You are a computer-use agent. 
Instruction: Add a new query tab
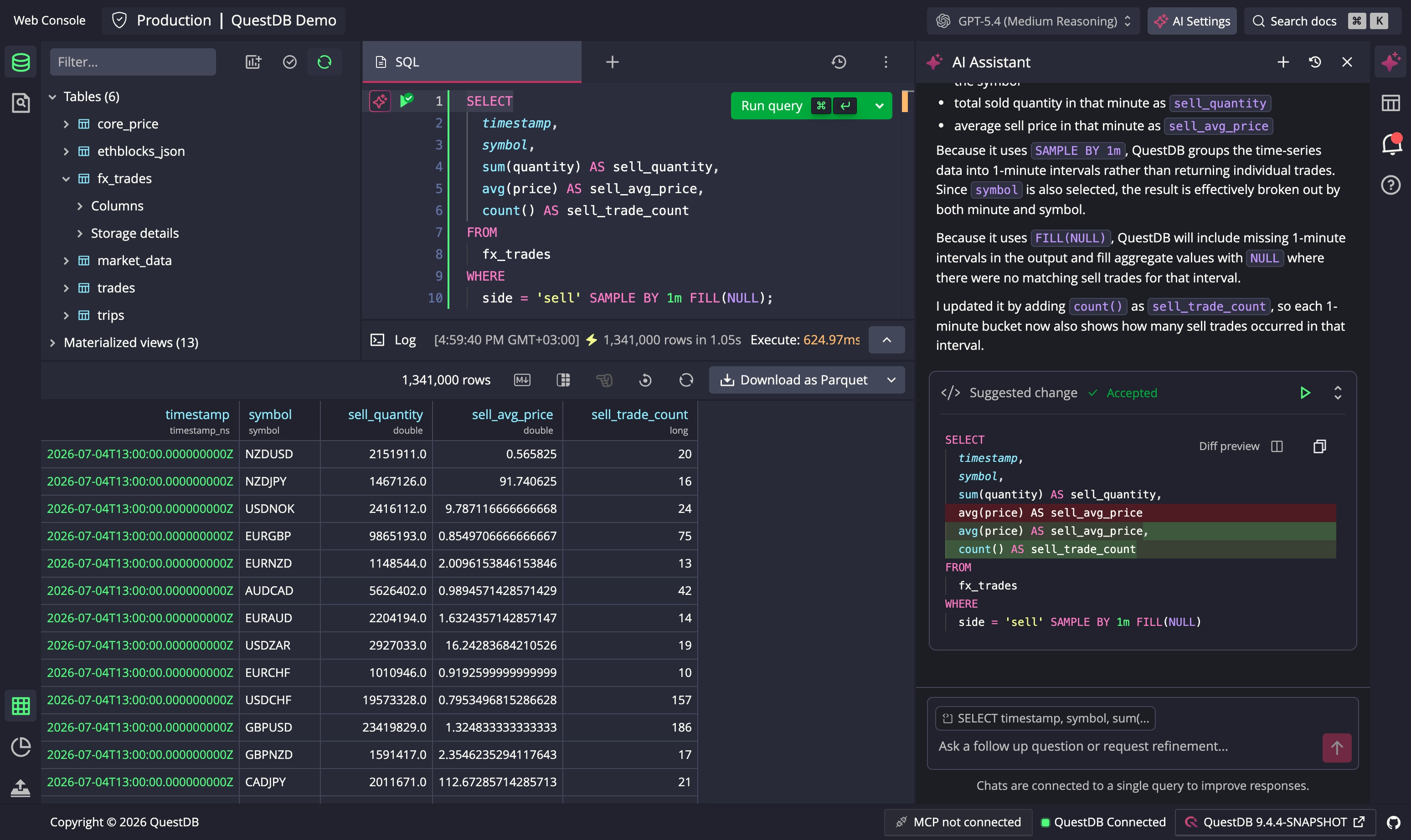pyautogui.click(x=612, y=61)
